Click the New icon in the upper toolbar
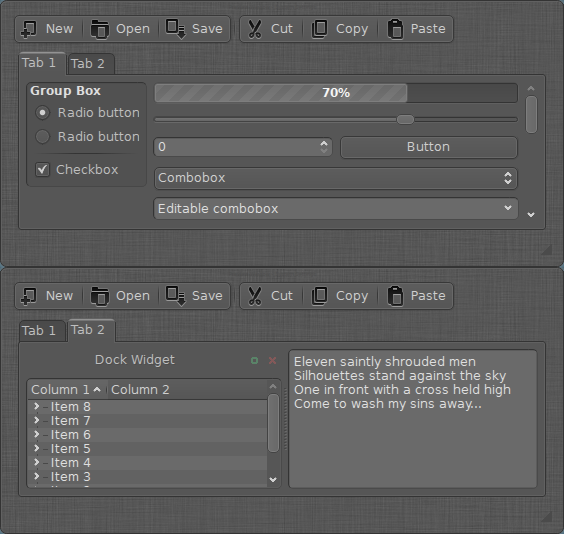The width and height of the screenshot is (564, 534). pyautogui.click(x=29, y=29)
